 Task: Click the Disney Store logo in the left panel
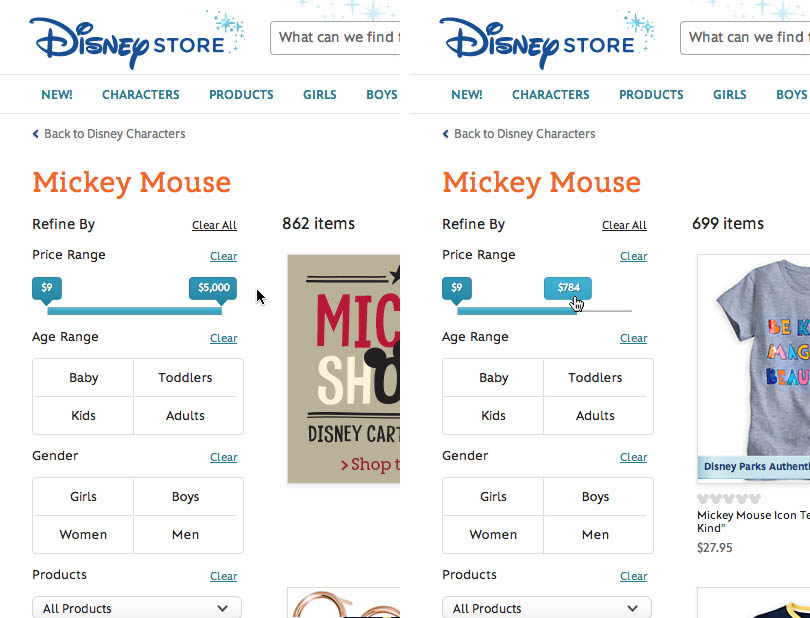pyautogui.click(x=128, y=41)
